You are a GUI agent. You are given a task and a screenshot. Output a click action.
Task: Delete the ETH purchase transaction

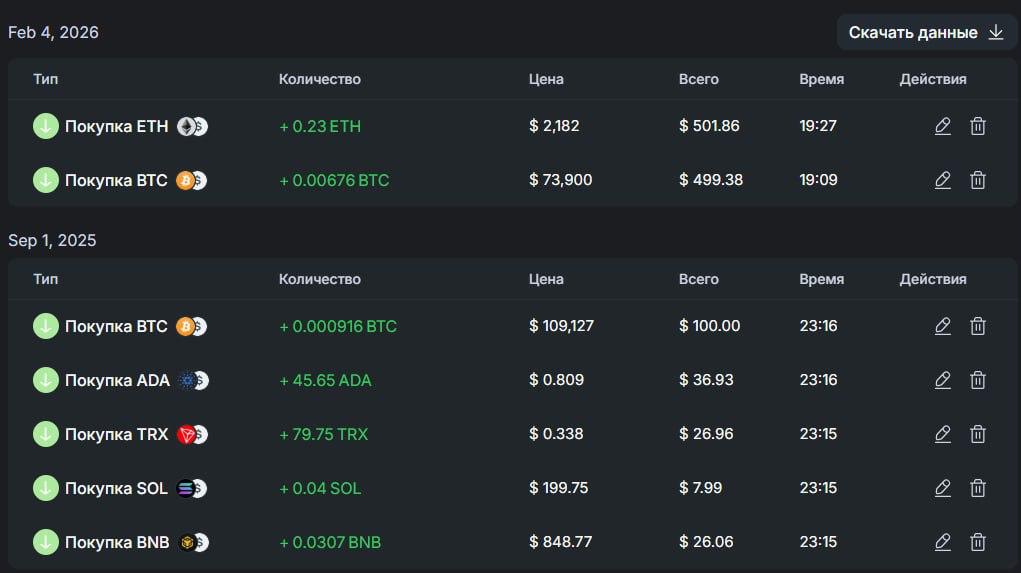pyautogui.click(x=978, y=126)
